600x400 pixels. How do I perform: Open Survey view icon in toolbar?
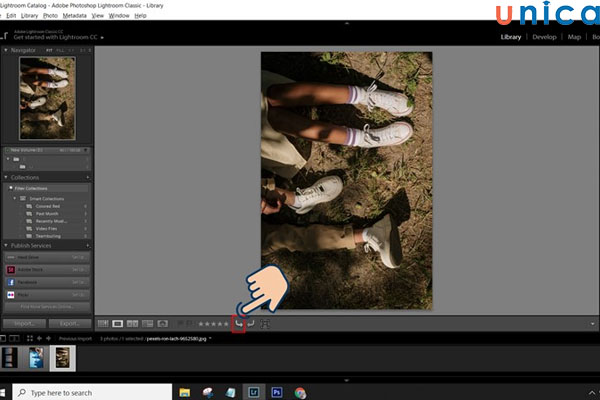[147, 324]
